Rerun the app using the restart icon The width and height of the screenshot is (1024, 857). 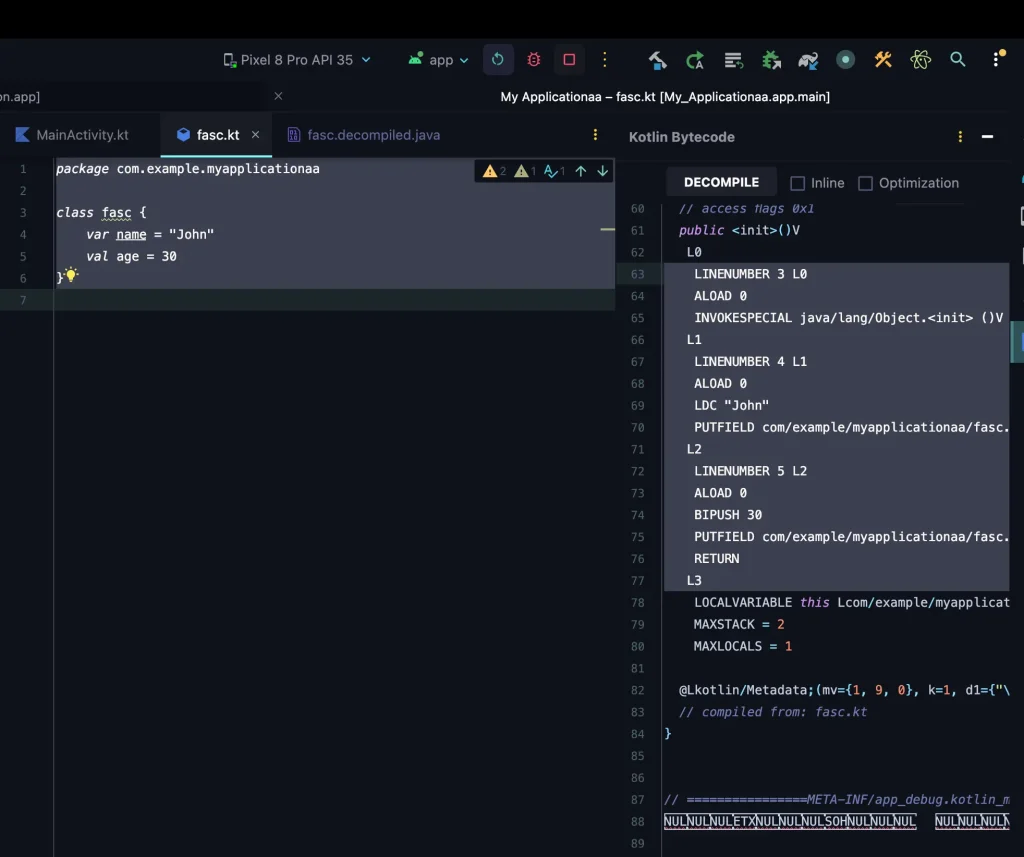pyautogui.click(x=498, y=60)
